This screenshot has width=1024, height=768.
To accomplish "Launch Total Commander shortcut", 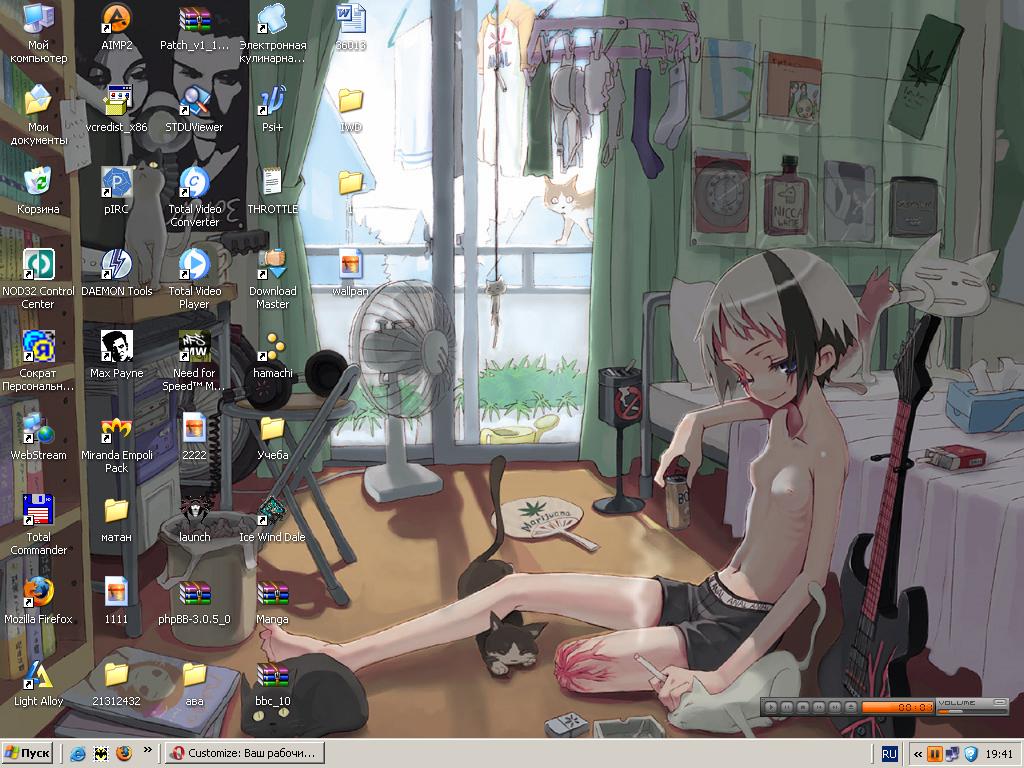I will coord(38,526).
